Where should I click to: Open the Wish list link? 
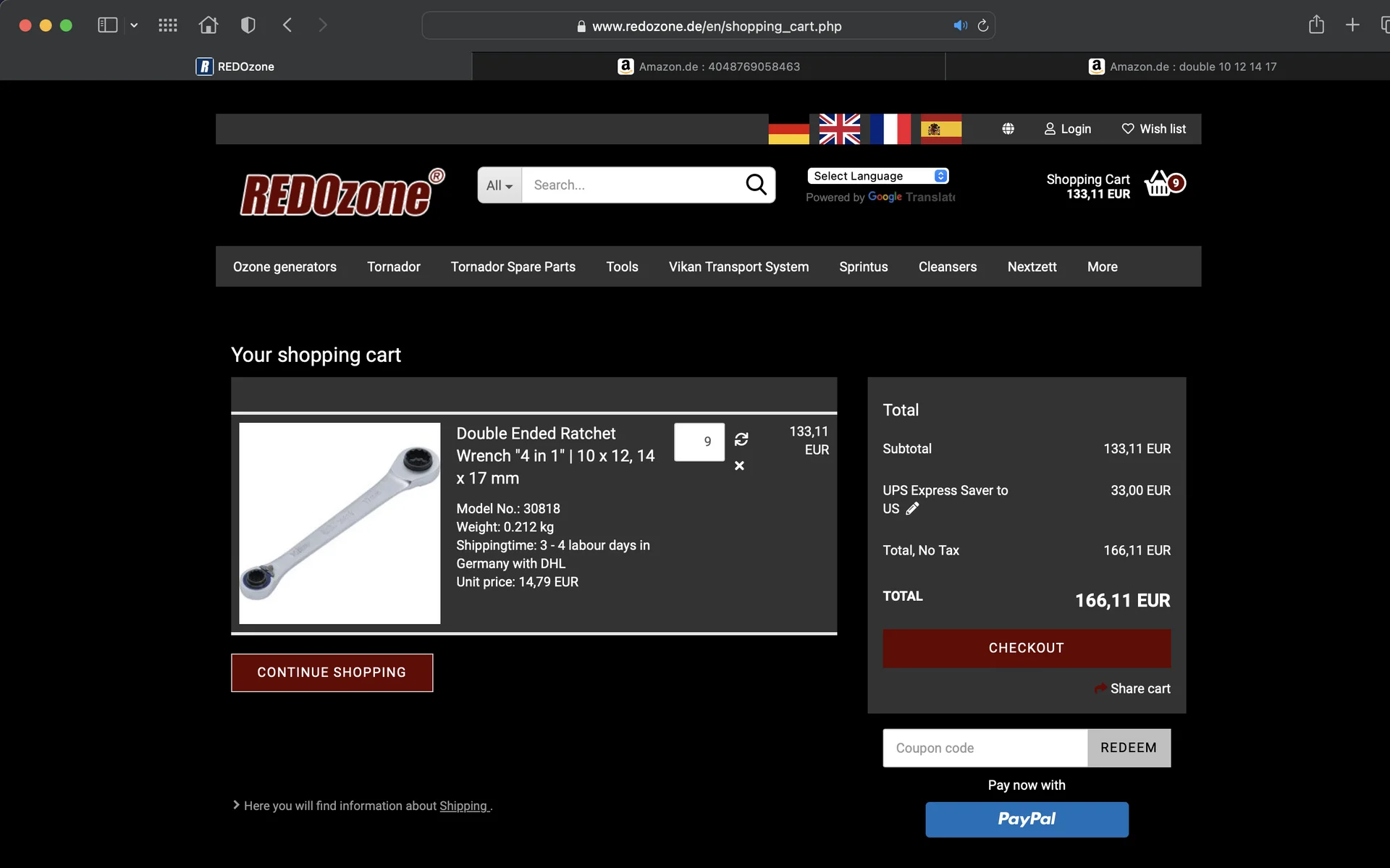point(1154,129)
